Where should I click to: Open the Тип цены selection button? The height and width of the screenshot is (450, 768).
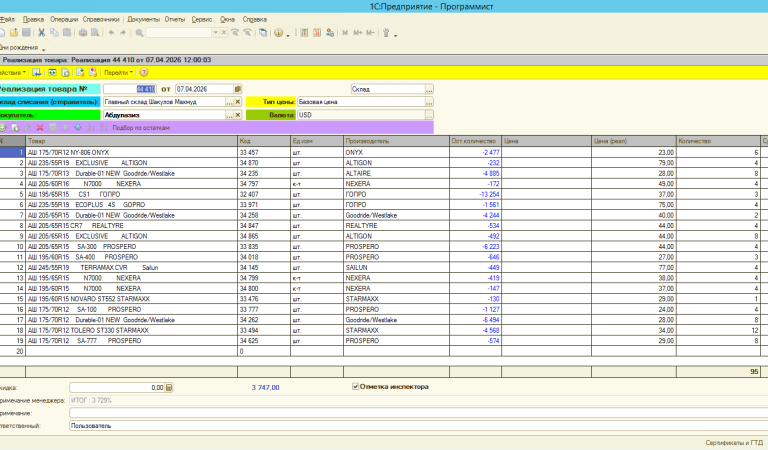tap(429, 102)
